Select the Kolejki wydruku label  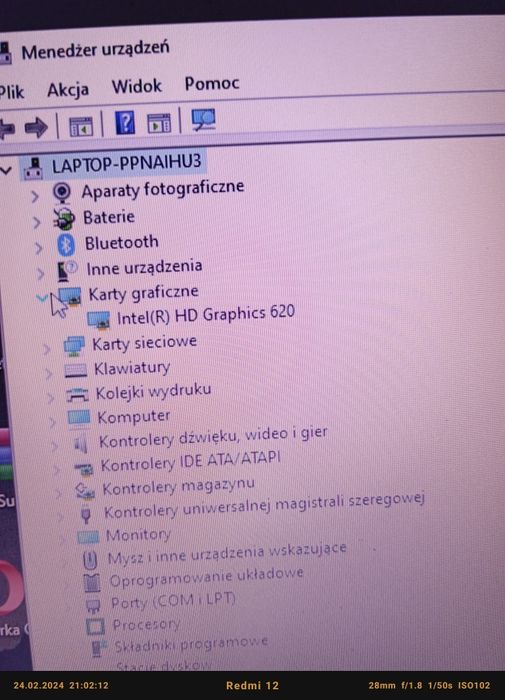click(x=154, y=392)
